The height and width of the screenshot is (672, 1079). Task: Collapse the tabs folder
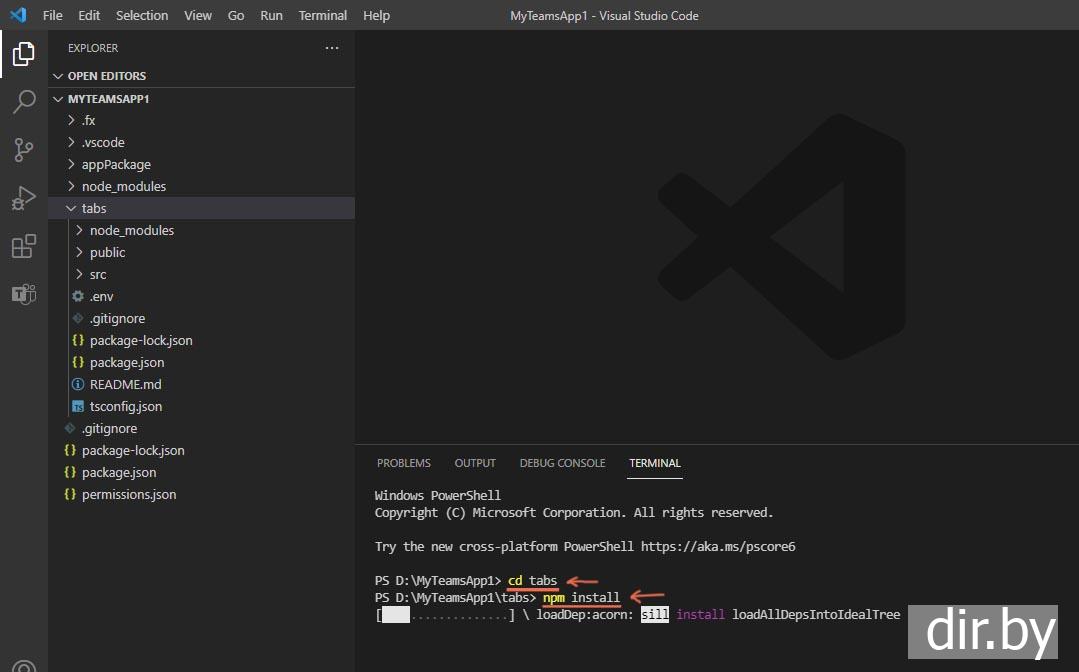(94, 208)
